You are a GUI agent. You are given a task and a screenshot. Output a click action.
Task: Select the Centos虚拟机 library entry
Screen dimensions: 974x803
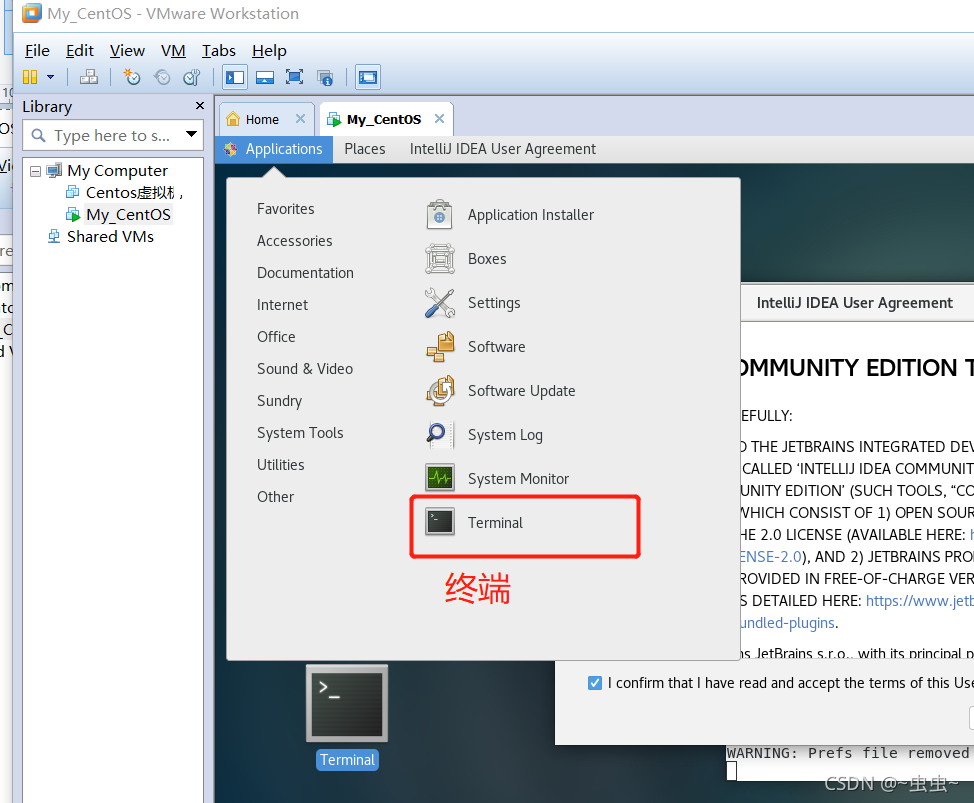click(x=134, y=193)
